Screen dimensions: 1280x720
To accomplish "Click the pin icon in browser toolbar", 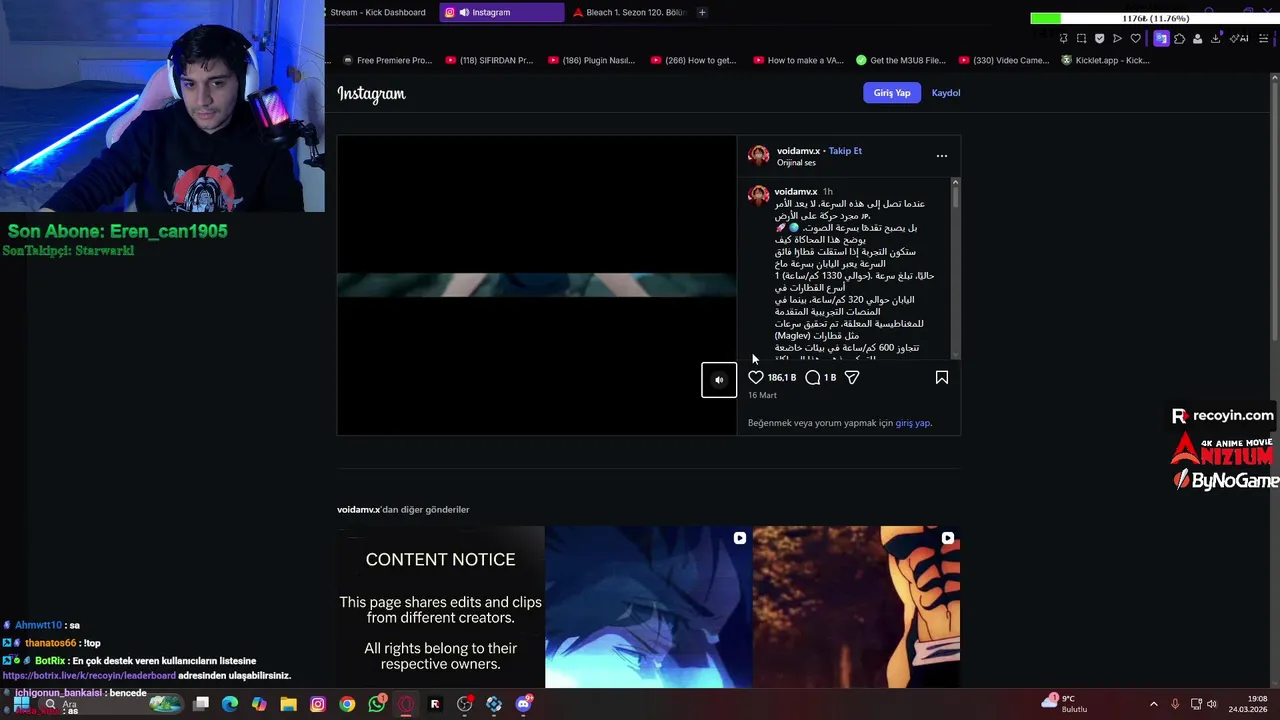I will click(1063, 39).
